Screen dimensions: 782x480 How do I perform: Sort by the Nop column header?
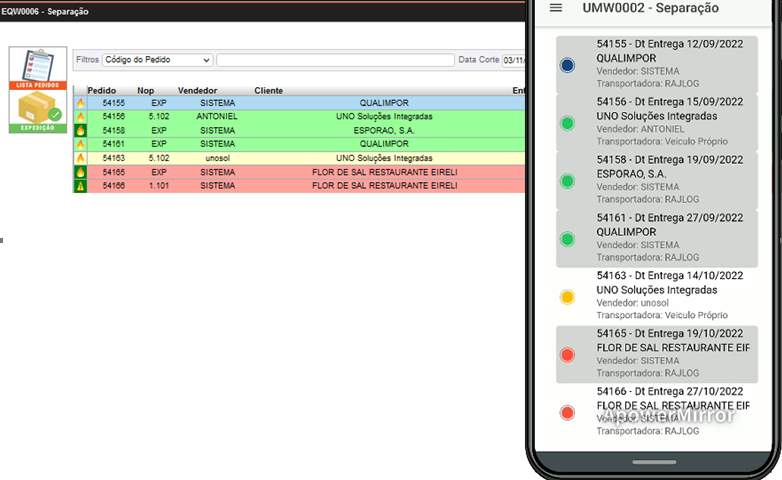[x=146, y=90]
